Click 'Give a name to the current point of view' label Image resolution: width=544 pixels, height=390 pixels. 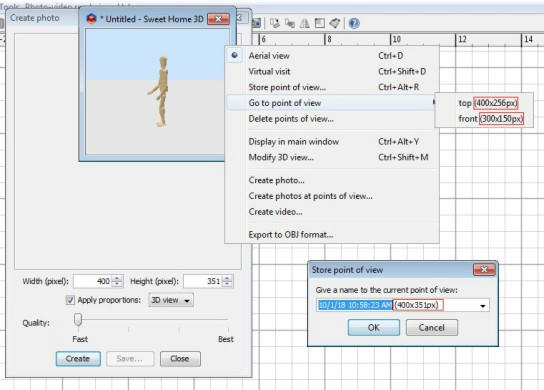(386, 290)
